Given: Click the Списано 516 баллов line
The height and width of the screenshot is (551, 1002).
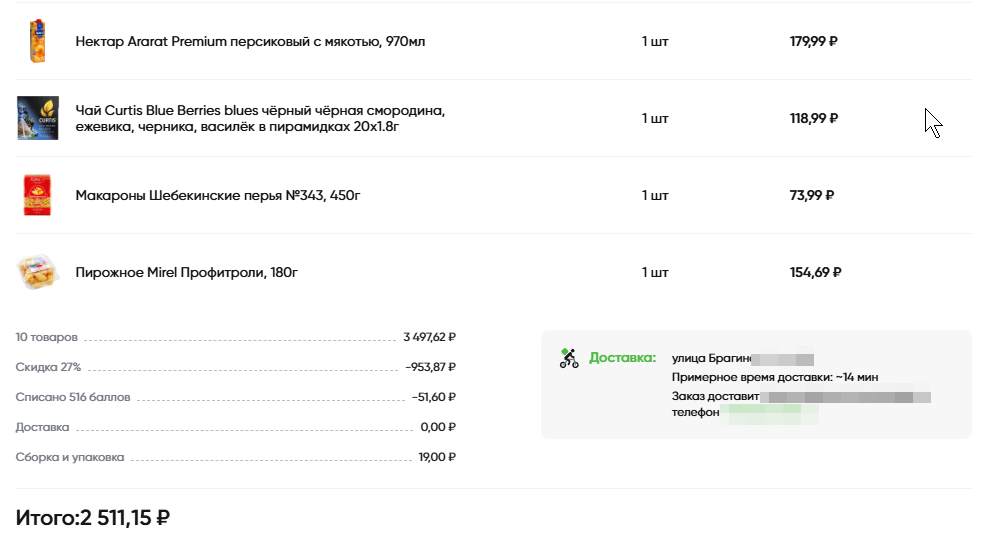Looking at the screenshot, I should 235,397.
